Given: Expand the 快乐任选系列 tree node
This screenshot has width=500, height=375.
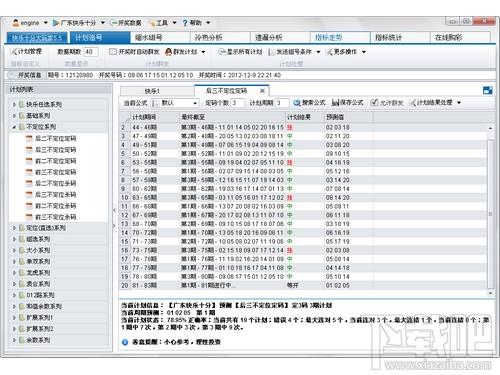Looking at the screenshot, I should click(14, 104).
